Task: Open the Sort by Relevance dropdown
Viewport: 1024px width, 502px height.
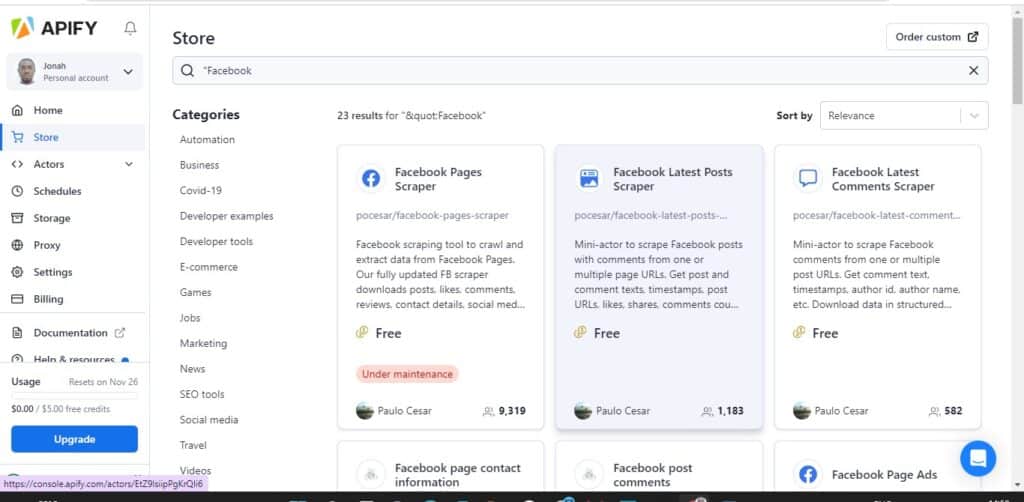Action: point(904,116)
